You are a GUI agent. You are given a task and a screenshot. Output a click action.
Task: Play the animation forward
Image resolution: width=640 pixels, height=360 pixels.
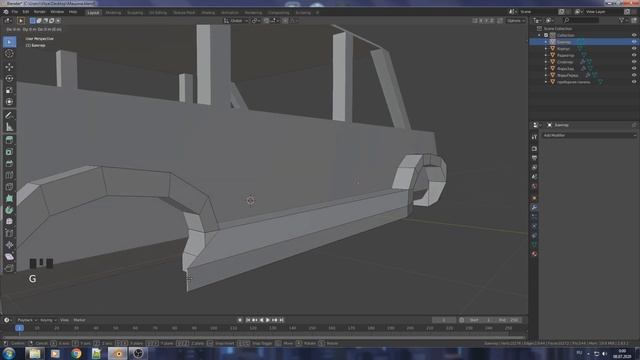click(268, 320)
